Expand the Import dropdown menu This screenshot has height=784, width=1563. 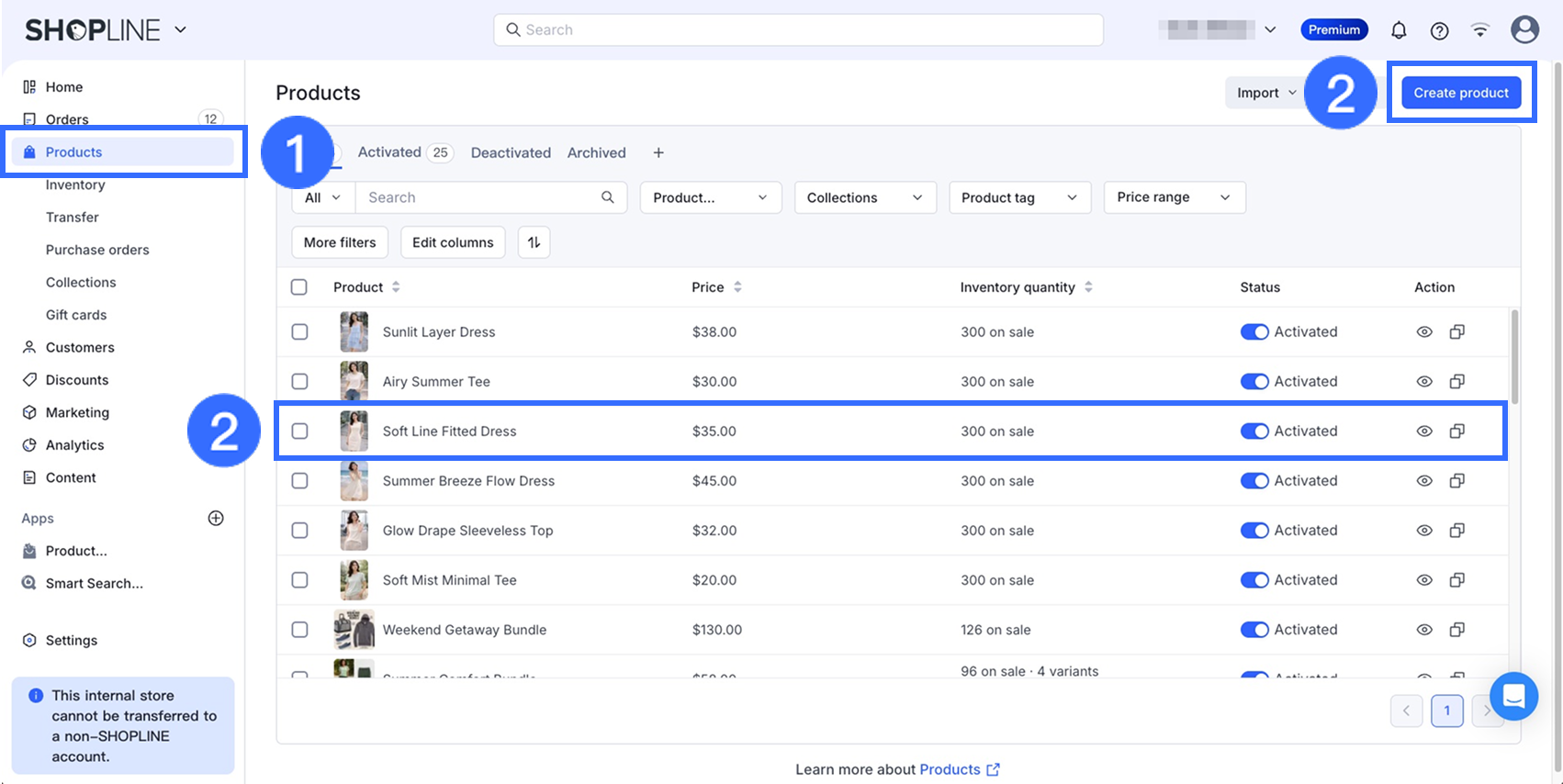(1265, 93)
